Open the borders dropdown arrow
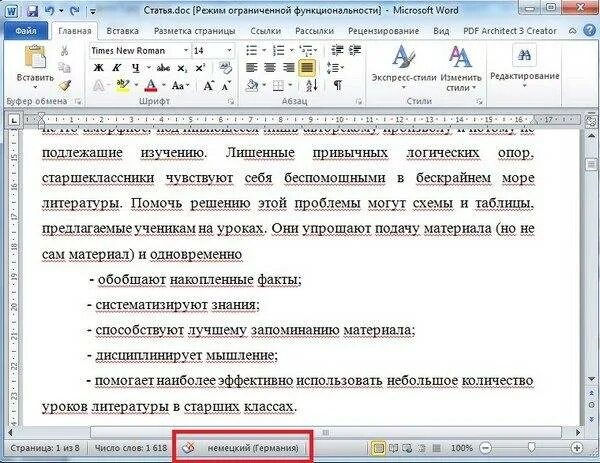The height and width of the screenshot is (463, 600). click(290, 85)
